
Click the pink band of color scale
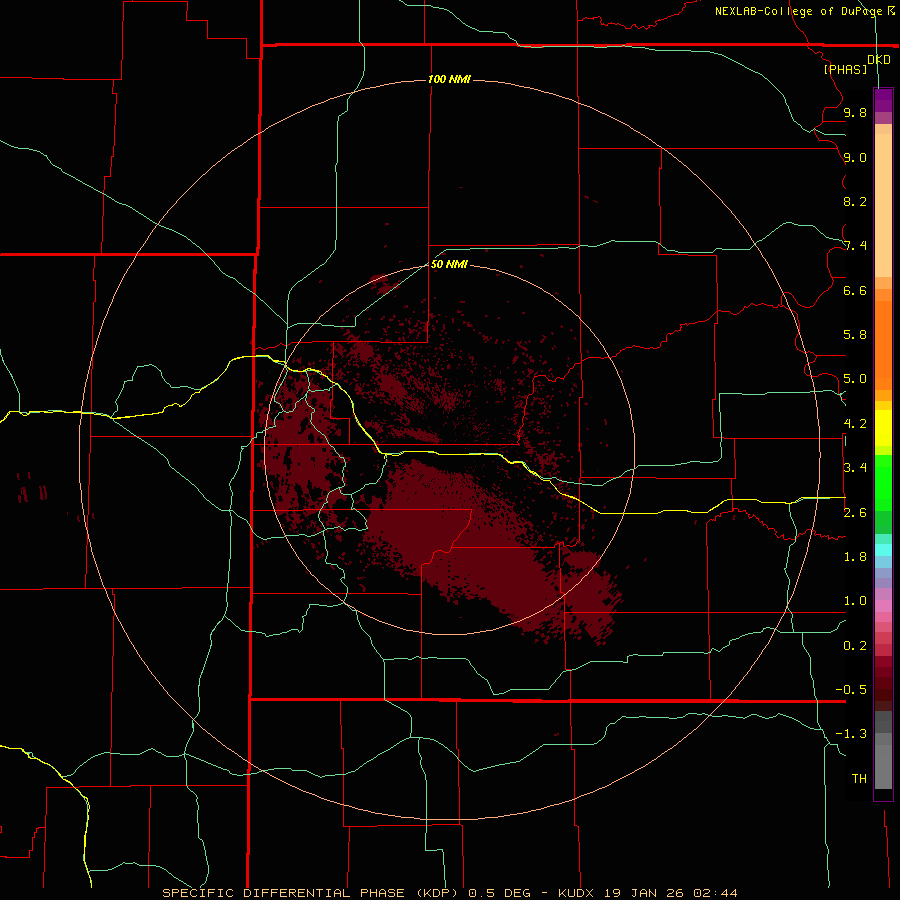(x=883, y=606)
